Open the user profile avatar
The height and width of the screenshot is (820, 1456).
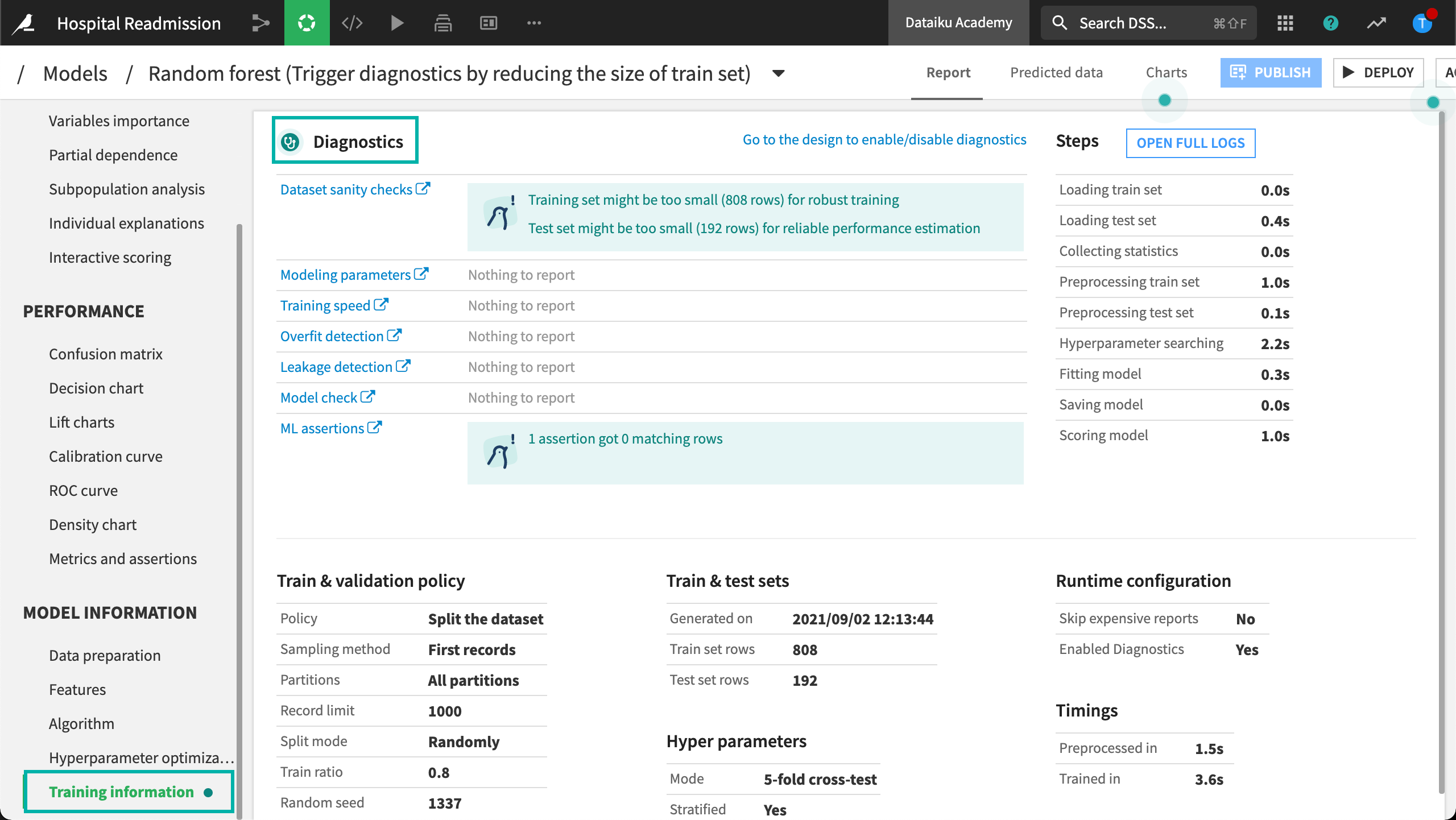(1422, 23)
